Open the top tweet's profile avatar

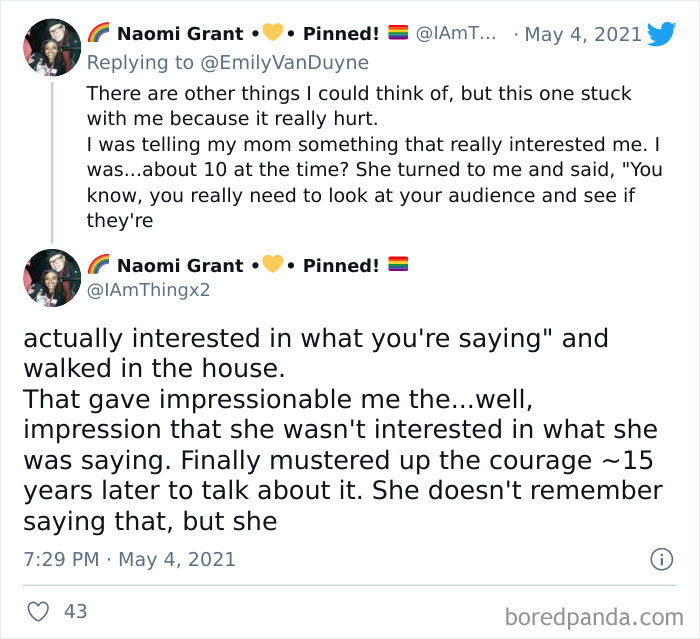click(x=51, y=47)
